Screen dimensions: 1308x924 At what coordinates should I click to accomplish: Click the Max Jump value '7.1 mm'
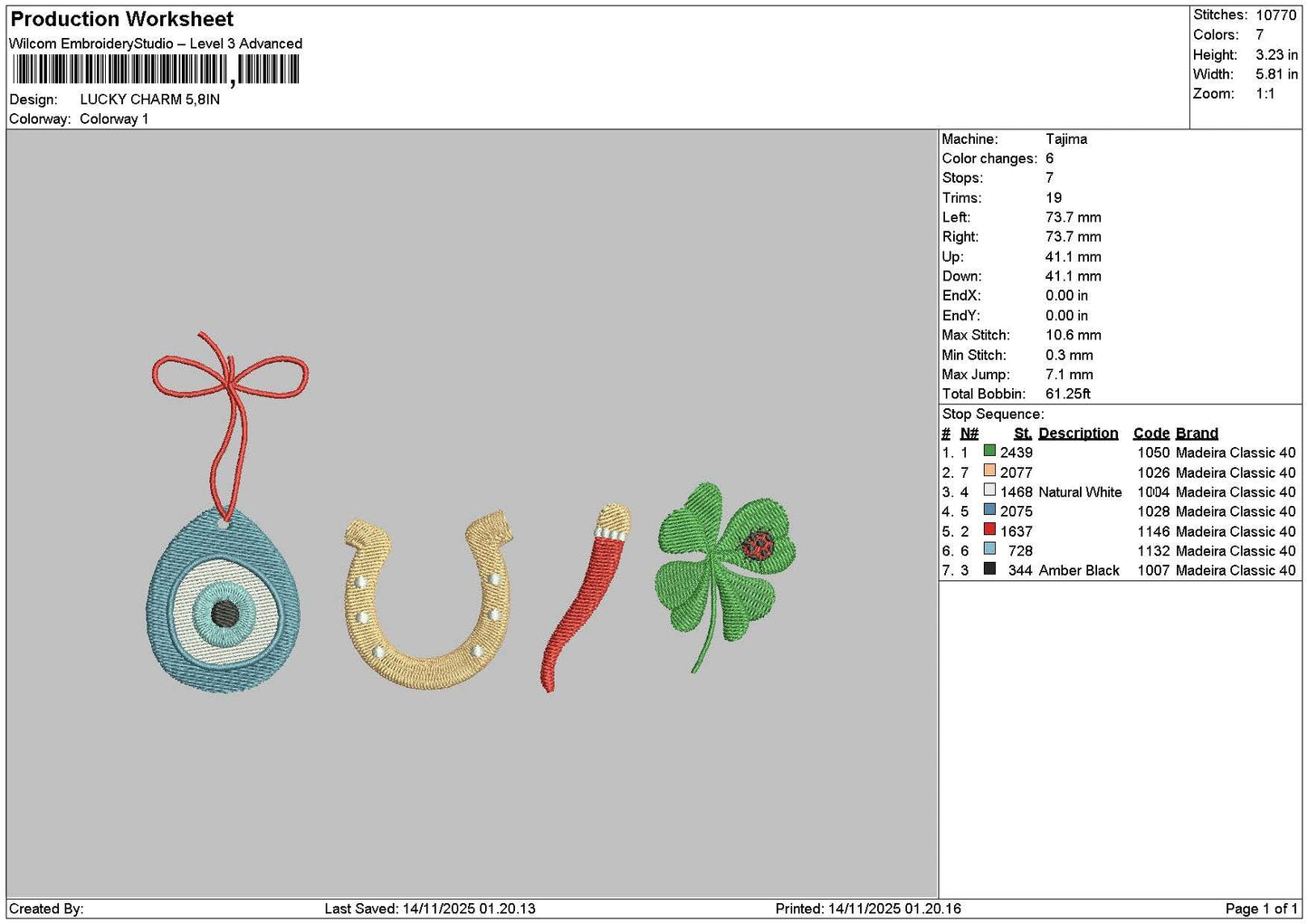tap(1069, 375)
